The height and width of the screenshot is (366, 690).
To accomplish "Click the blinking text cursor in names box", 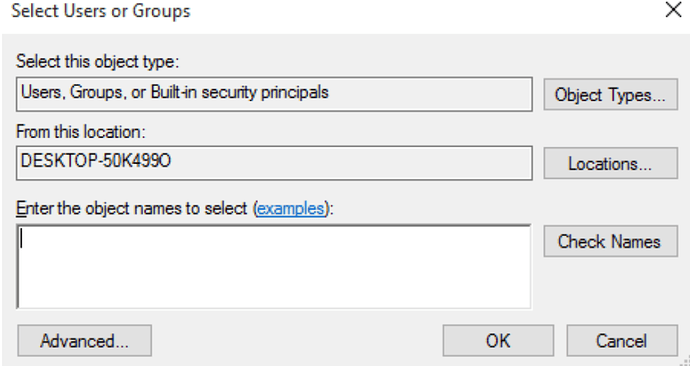I will coord(21,240).
